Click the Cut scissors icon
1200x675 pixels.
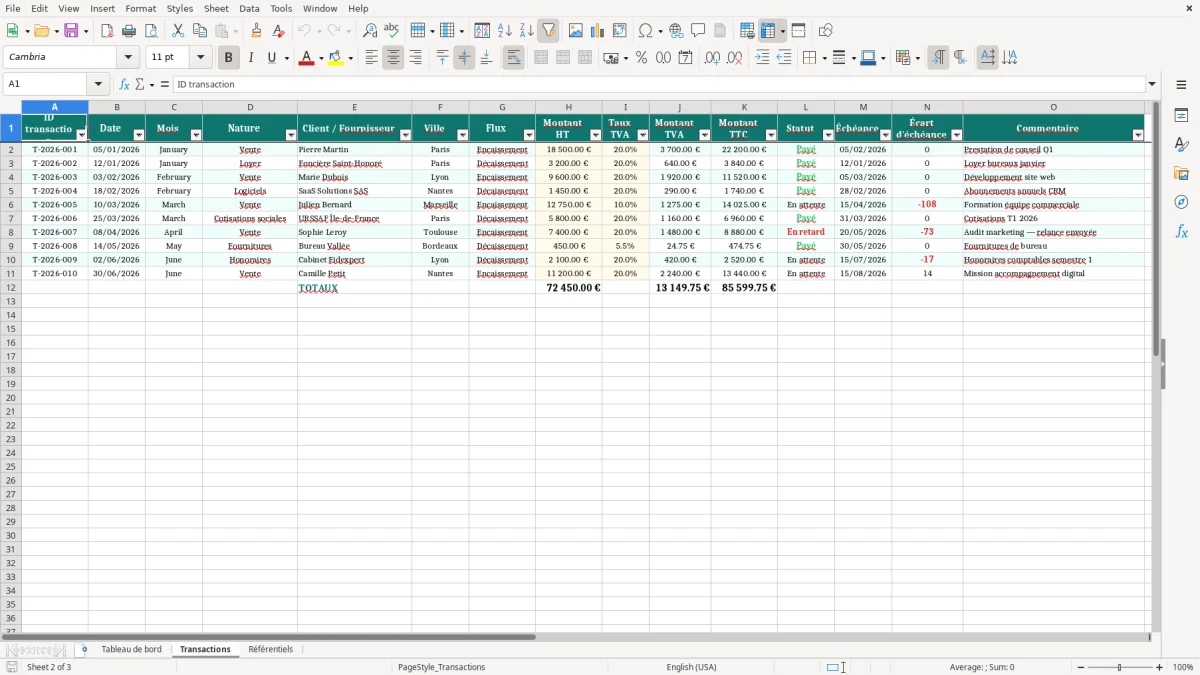(x=178, y=31)
